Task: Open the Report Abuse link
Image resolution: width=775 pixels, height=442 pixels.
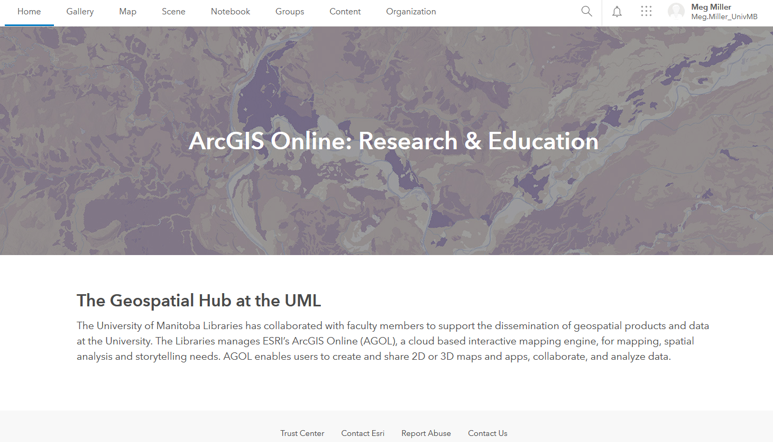Action: point(426,433)
